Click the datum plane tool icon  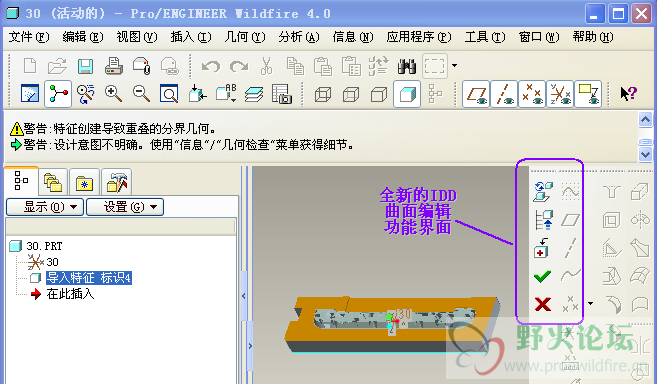570,220
